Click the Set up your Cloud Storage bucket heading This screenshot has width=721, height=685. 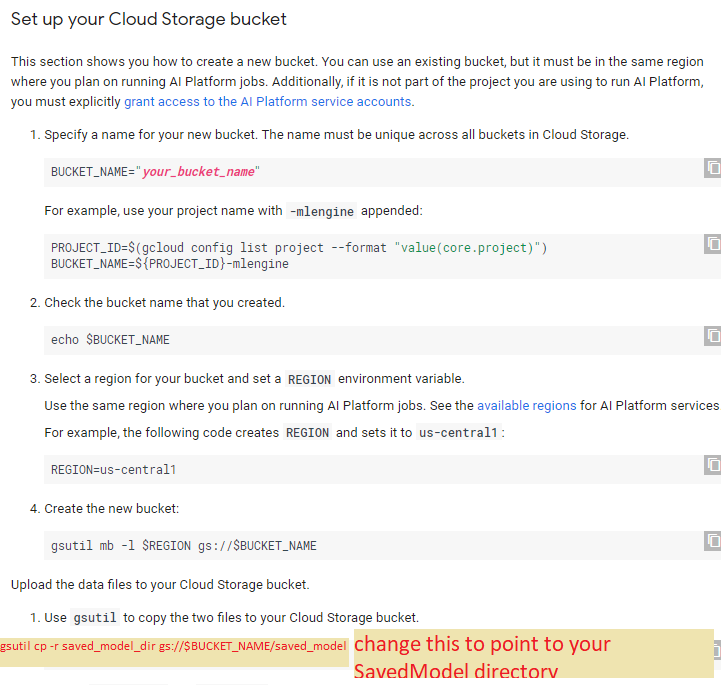149,19
